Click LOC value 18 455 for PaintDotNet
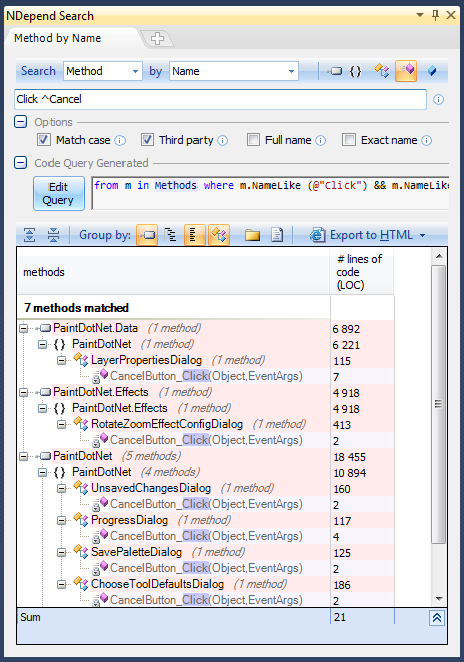This screenshot has width=464, height=662. [350, 457]
